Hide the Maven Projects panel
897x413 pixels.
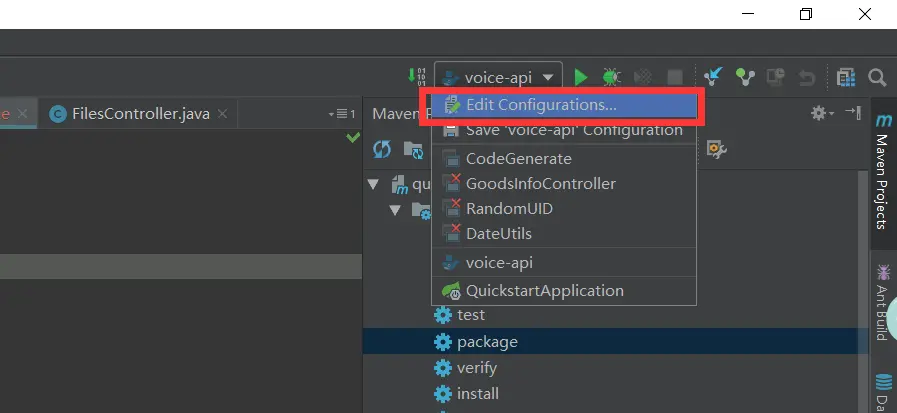pyautogui.click(x=853, y=113)
